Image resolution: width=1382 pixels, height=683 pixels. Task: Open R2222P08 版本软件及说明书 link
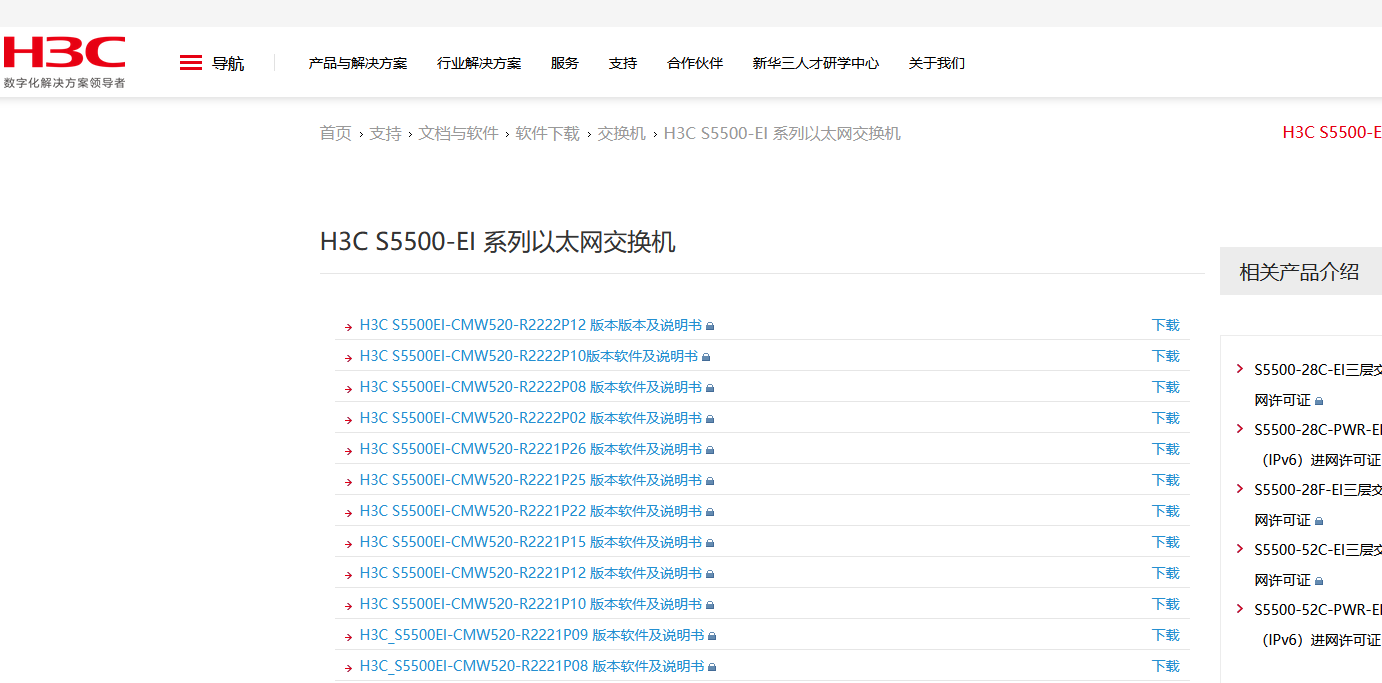(531, 387)
